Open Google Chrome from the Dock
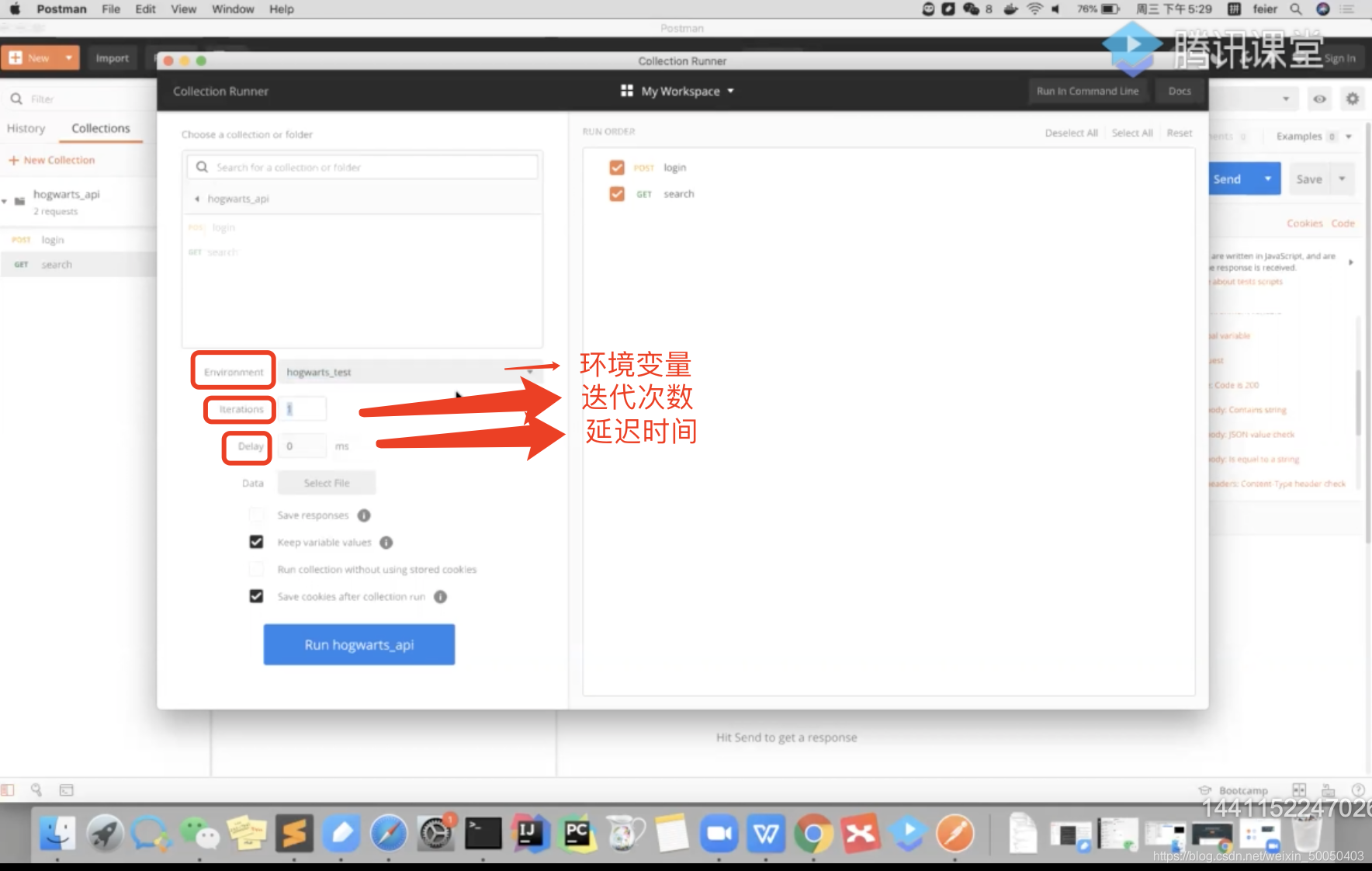 (813, 835)
